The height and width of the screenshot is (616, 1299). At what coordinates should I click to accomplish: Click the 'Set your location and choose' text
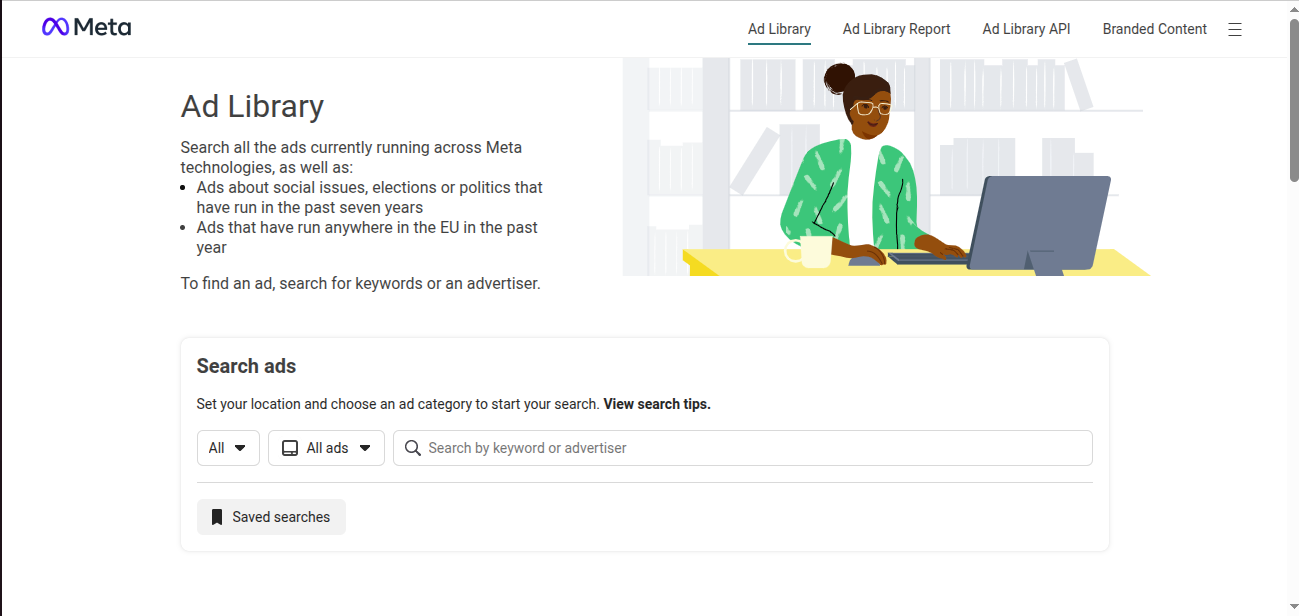click(398, 404)
